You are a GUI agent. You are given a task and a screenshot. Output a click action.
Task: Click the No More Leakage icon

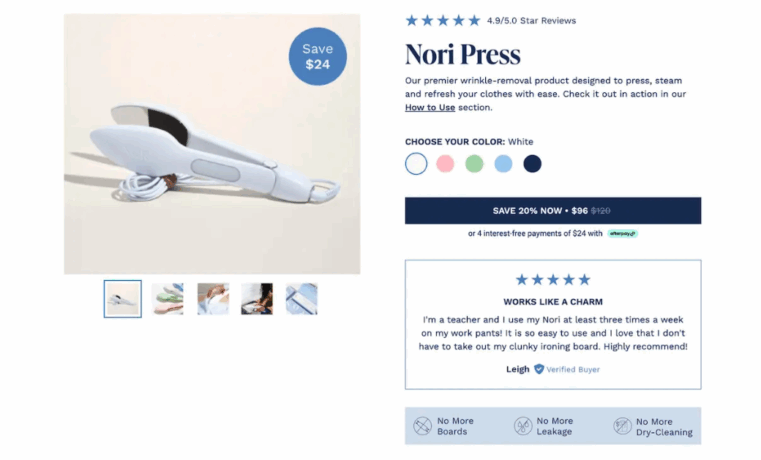[523, 426]
